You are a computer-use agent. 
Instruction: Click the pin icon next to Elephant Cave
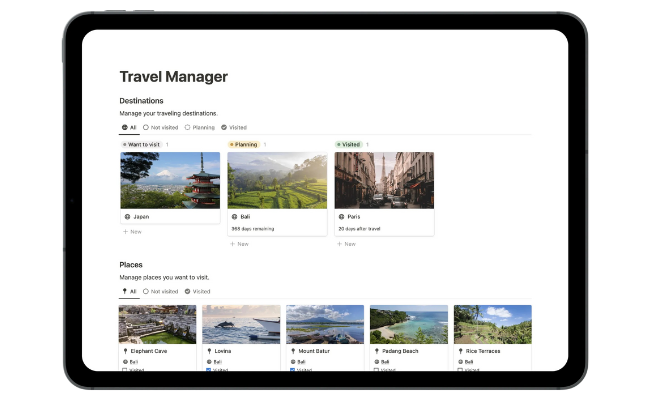pos(125,351)
